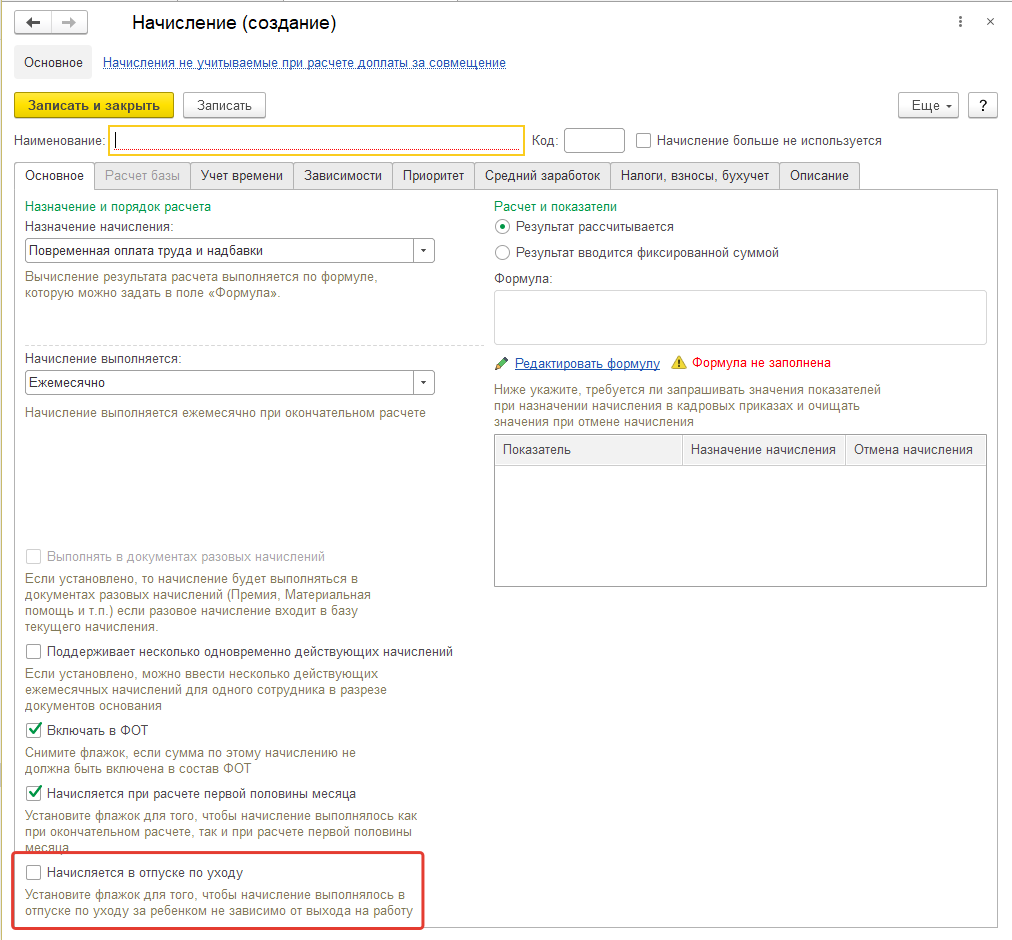Focus the Код input field
The width and height of the screenshot is (1012, 940).
click(x=594, y=141)
